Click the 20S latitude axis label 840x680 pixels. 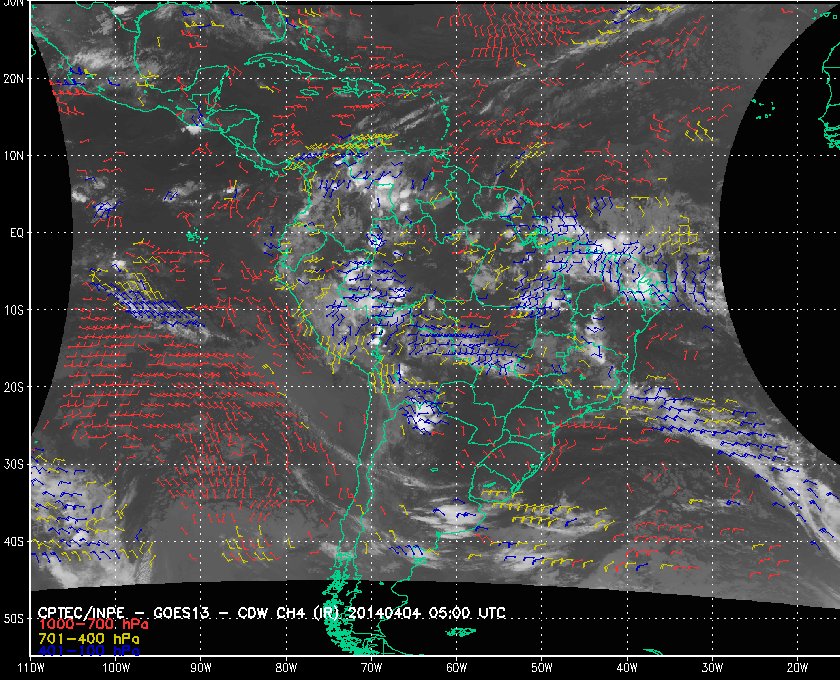pos(13,387)
